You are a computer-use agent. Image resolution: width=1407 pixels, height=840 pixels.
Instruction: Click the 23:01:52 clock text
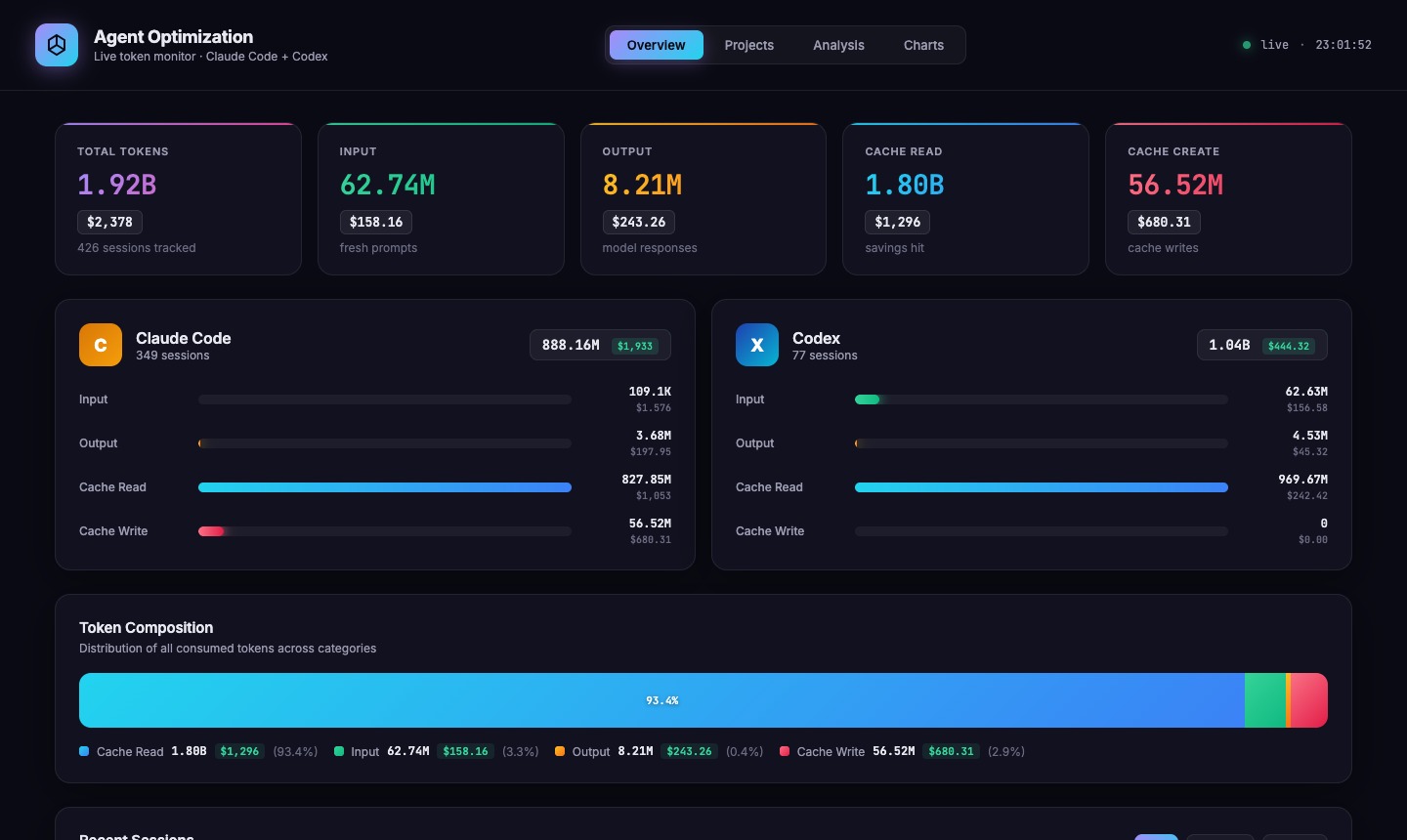click(x=1343, y=45)
